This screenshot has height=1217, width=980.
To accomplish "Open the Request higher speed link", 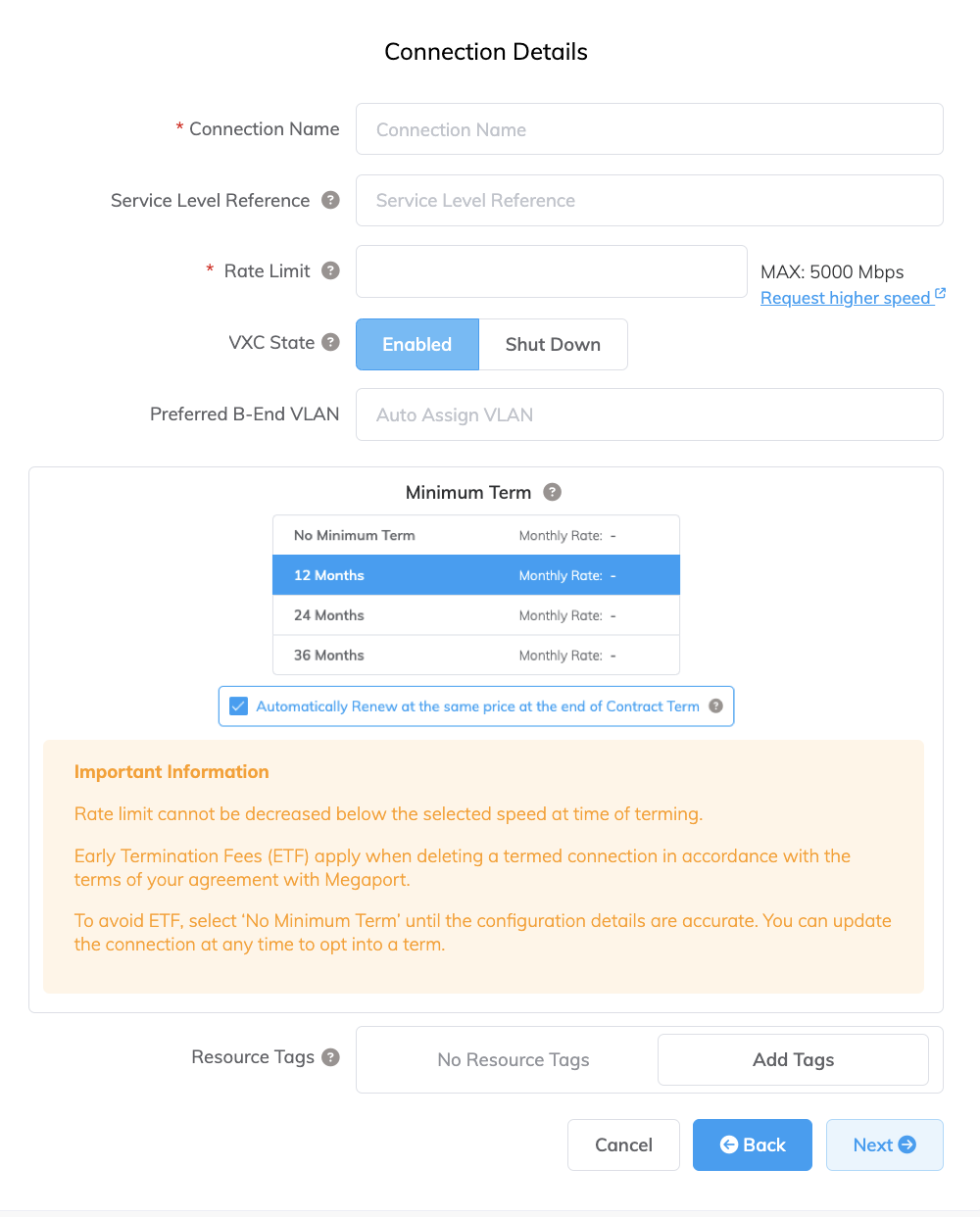I will pyautogui.click(x=845, y=298).
